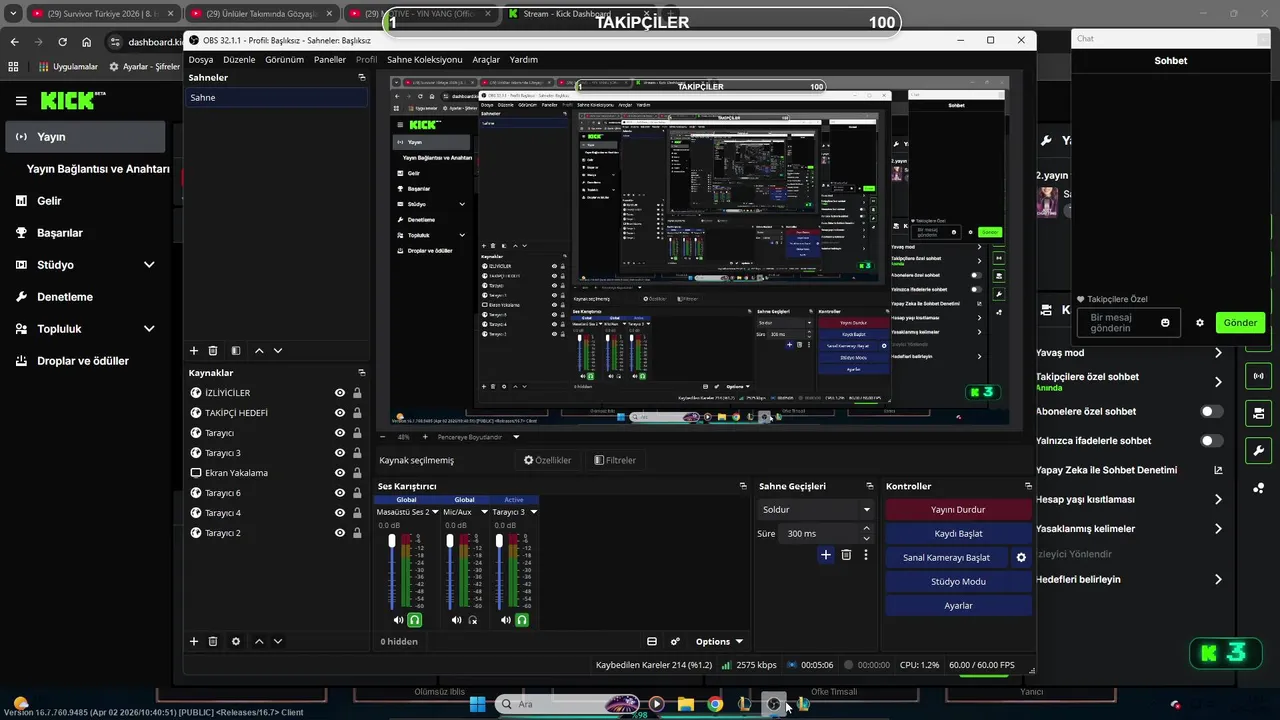Open the Araçlar menu in OBS
This screenshot has width=1280, height=720.
486,60
